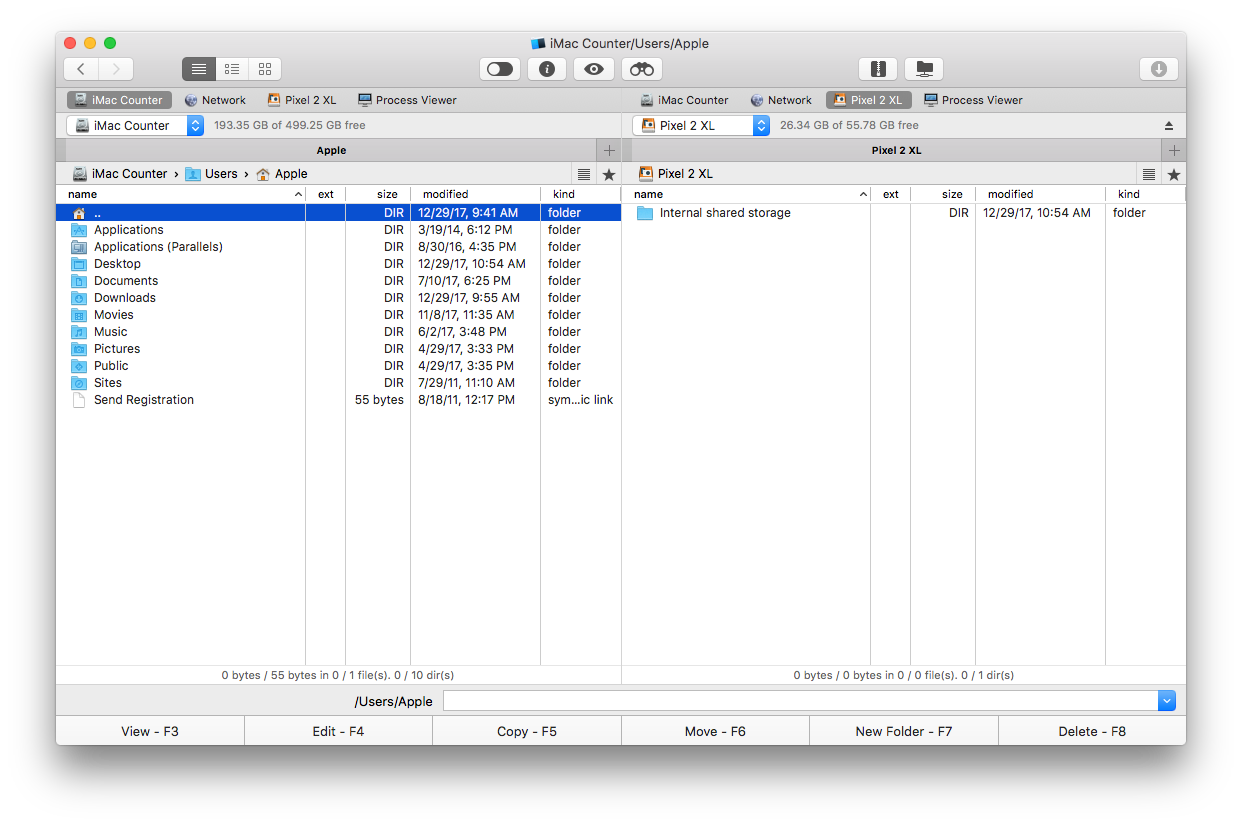Toggle hidden files with the switch icon

499,69
